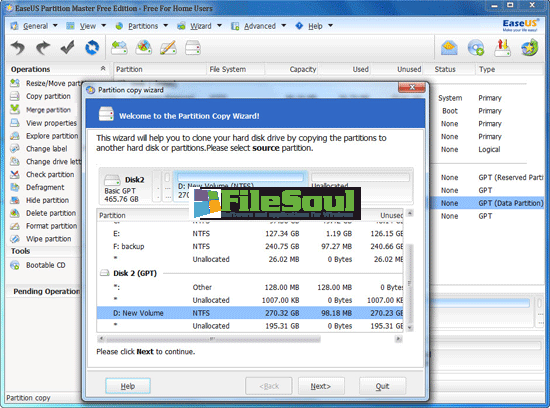This screenshot has width=550, height=408.
Task: Select the F: backup partition row
Action: click(250, 246)
